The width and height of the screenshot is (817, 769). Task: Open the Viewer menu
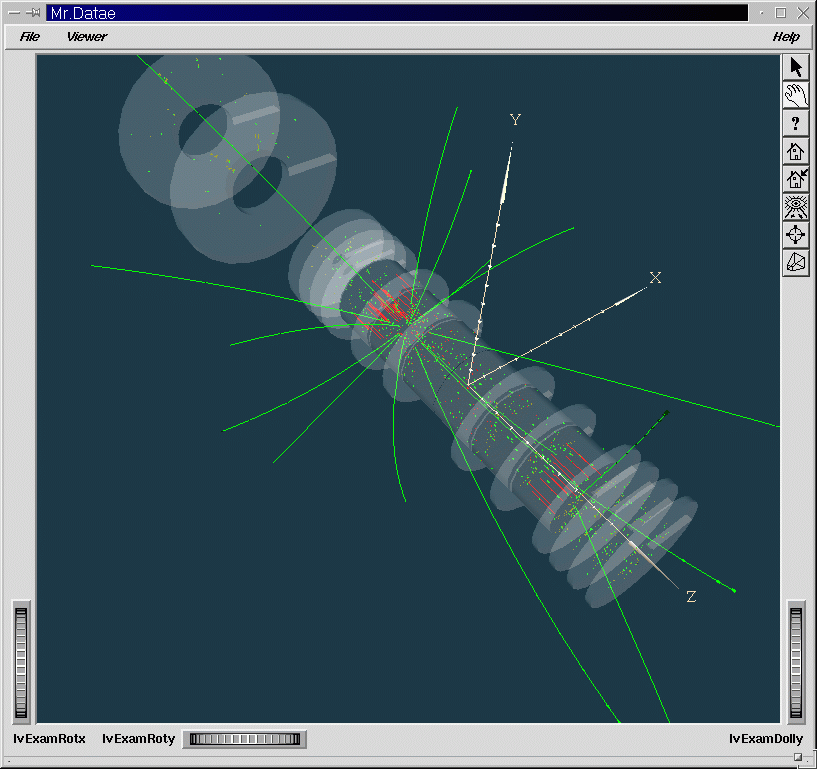point(87,37)
